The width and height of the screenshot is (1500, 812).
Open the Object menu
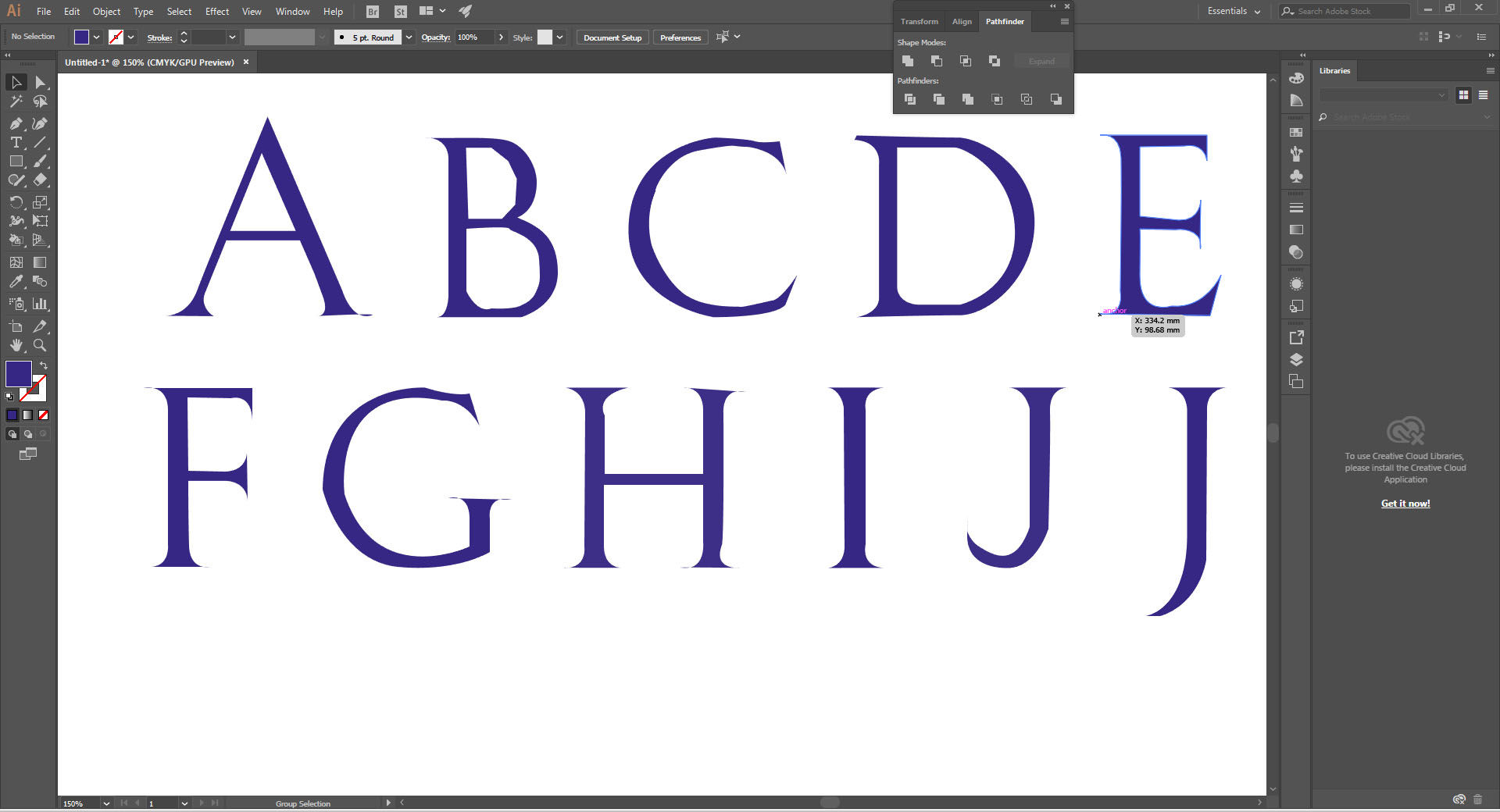point(106,11)
